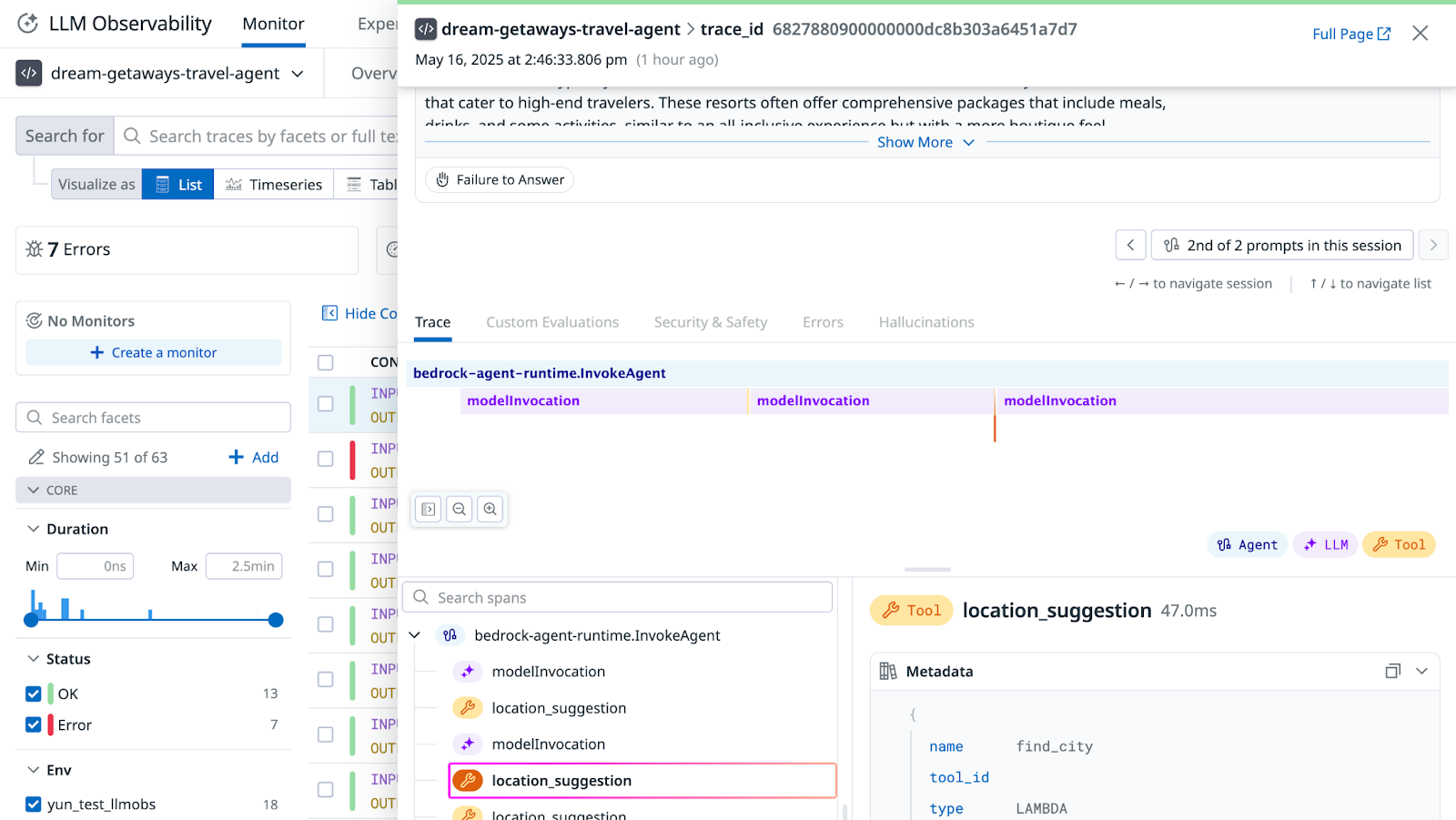Click the code icon beside dream-getaways-travel-agent title
The height and width of the screenshot is (820, 1456).
[426, 28]
